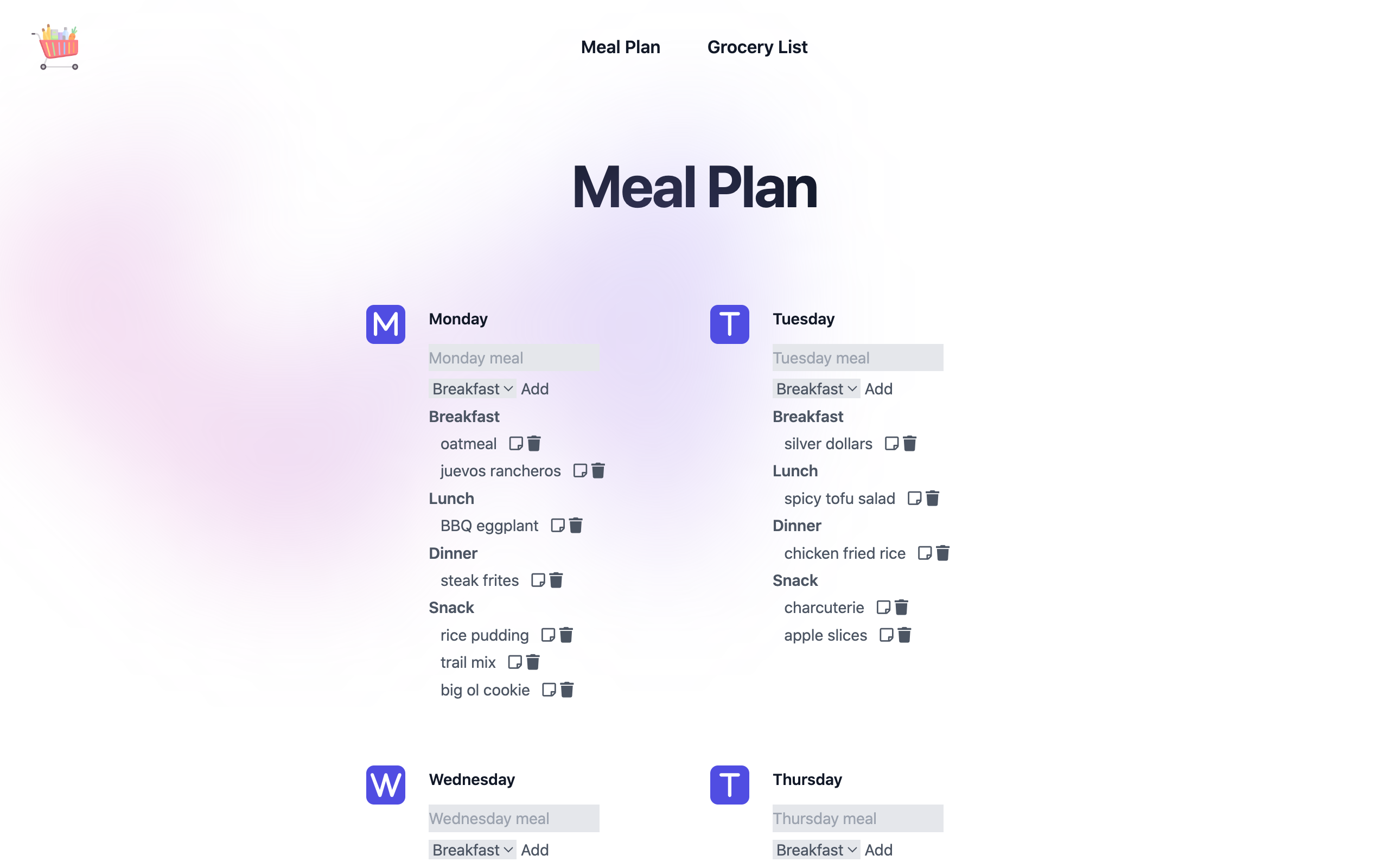Image resolution: width=1389 pixels, height=868 pixels.
Task: Expand the Tuesday Breakfast meal type dropdown
Action: point(815,389)
